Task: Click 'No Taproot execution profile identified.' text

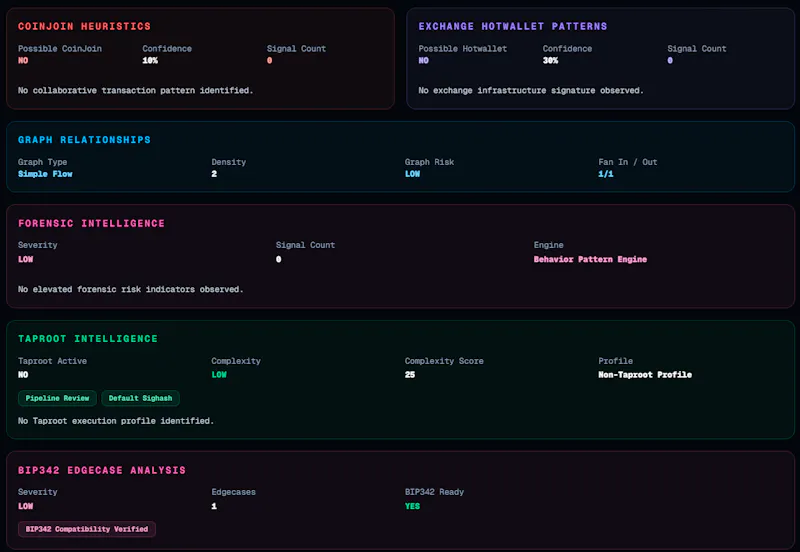Action: click(x=116, y=421)
